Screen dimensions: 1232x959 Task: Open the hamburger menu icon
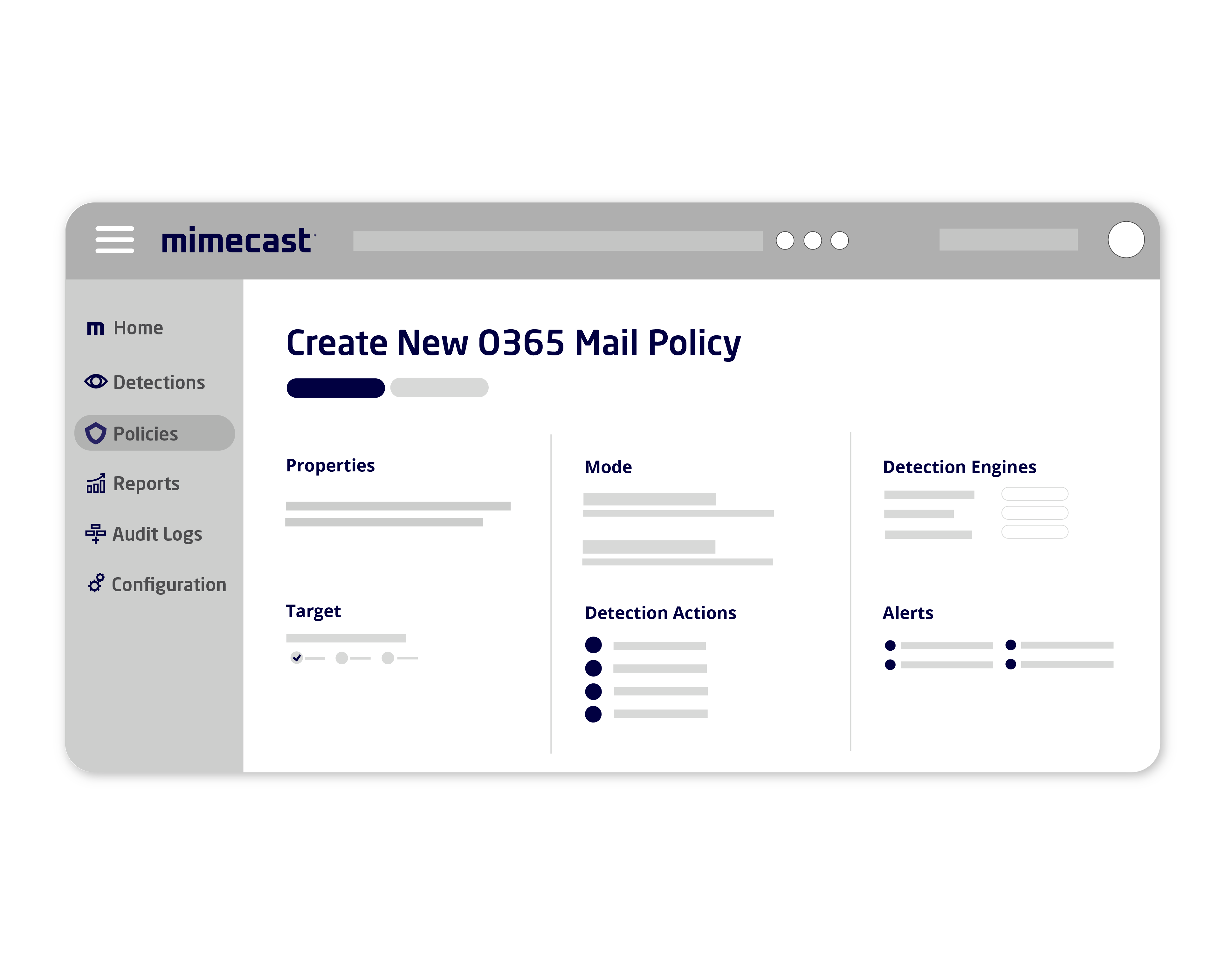(x=114, y=240)
